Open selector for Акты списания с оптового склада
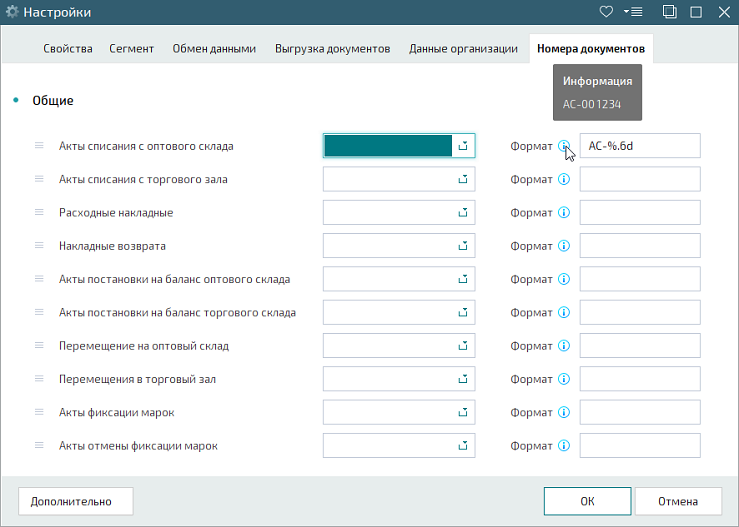Screen dimensions: 739x527 tap(463, 146)
